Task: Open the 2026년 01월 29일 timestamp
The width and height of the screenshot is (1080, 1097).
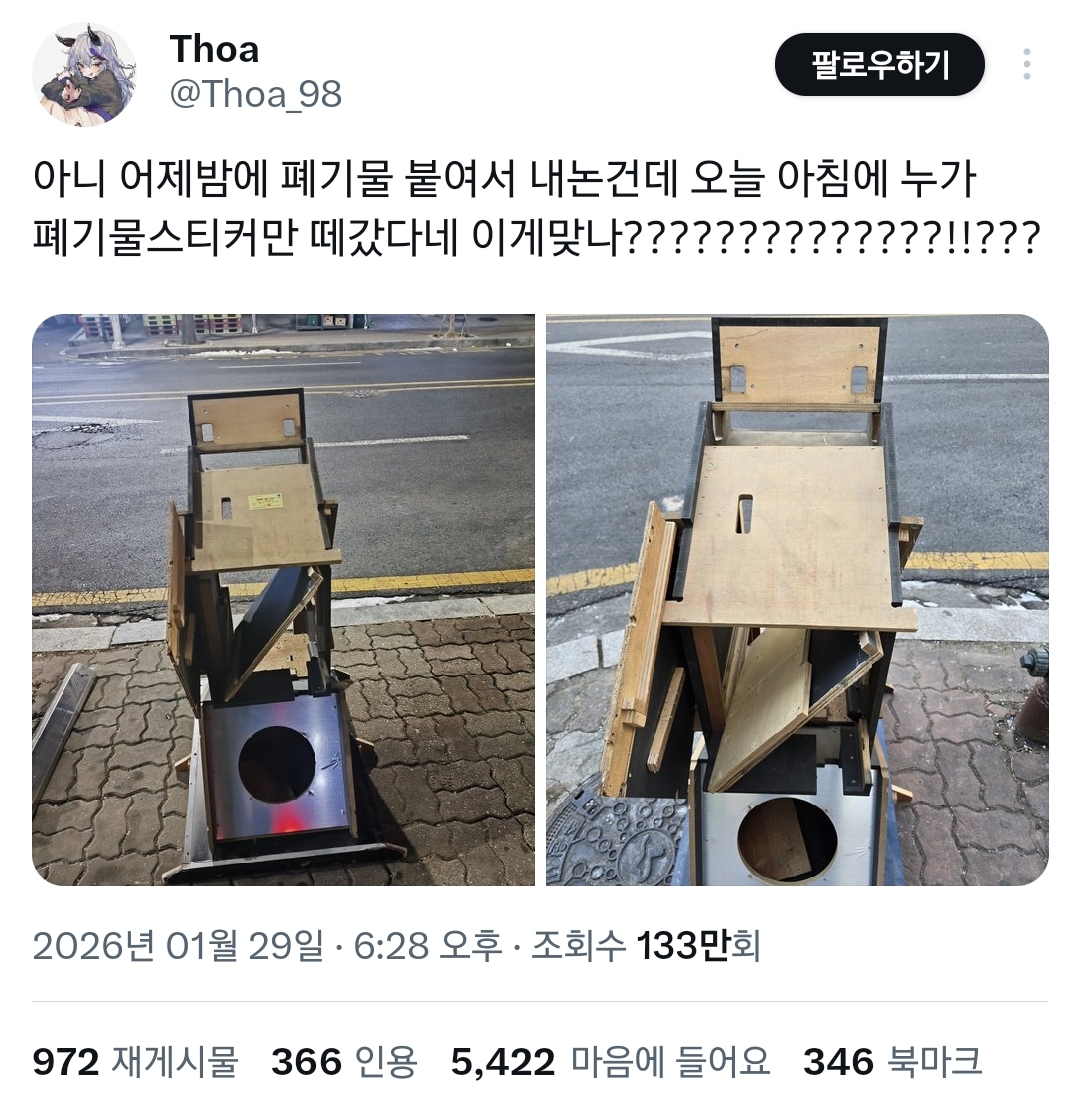Action: (178, 946)
